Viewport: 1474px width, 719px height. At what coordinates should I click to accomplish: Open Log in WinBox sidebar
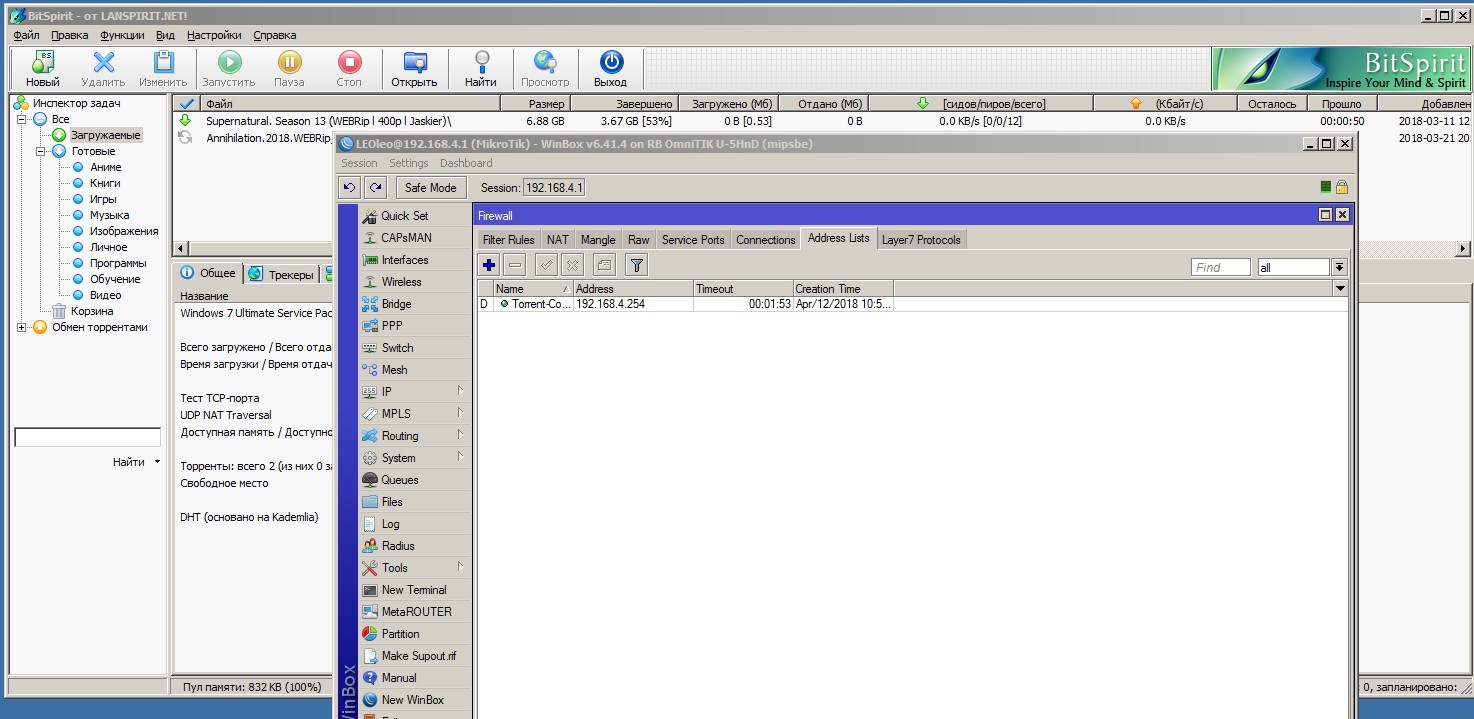point(415,524)
